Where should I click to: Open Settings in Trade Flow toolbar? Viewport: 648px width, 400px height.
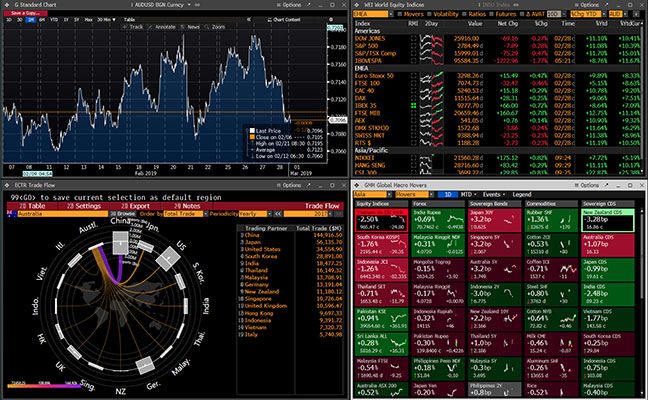coord(83,206)
